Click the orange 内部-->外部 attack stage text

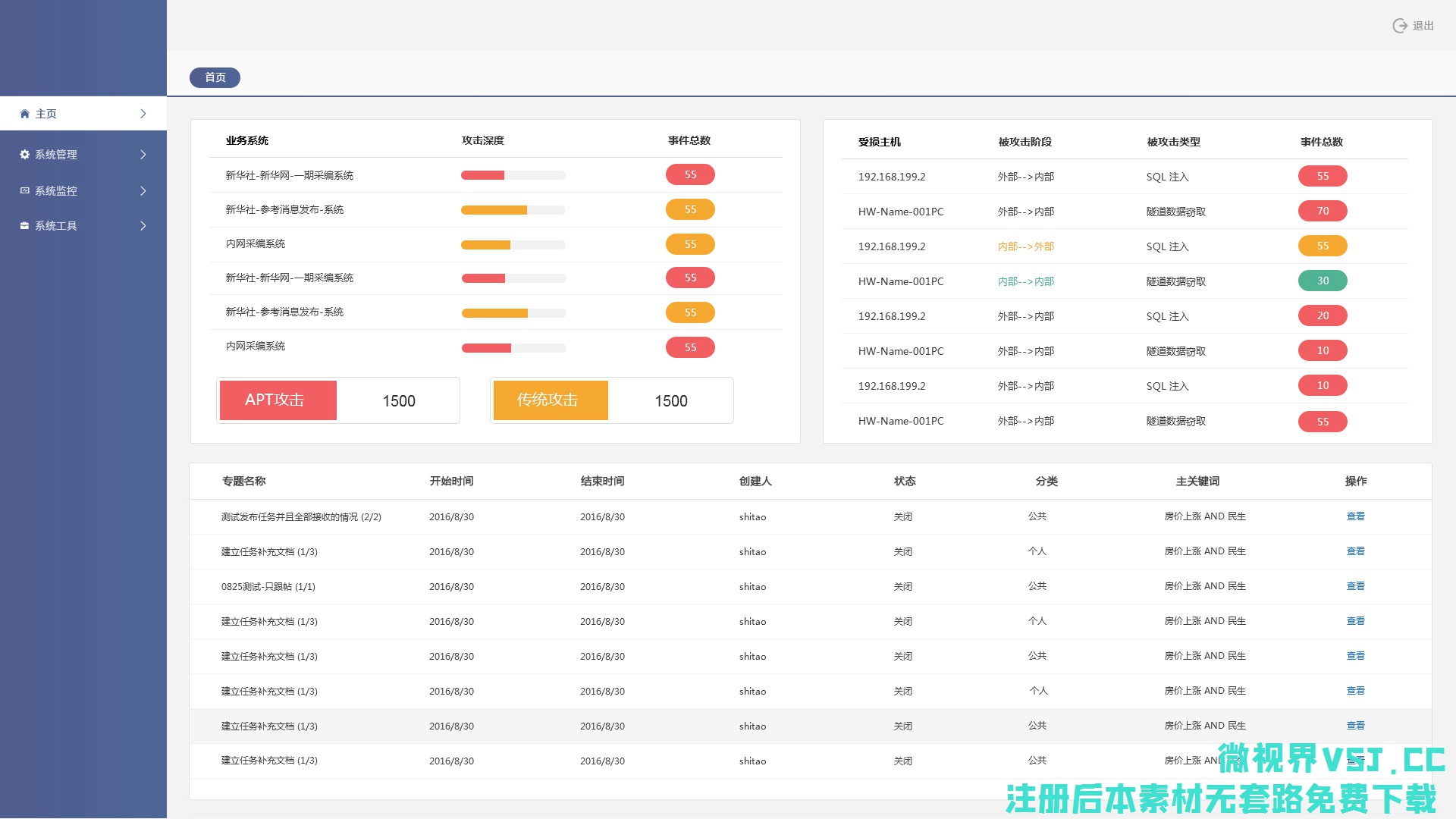tap(1025, 246)
